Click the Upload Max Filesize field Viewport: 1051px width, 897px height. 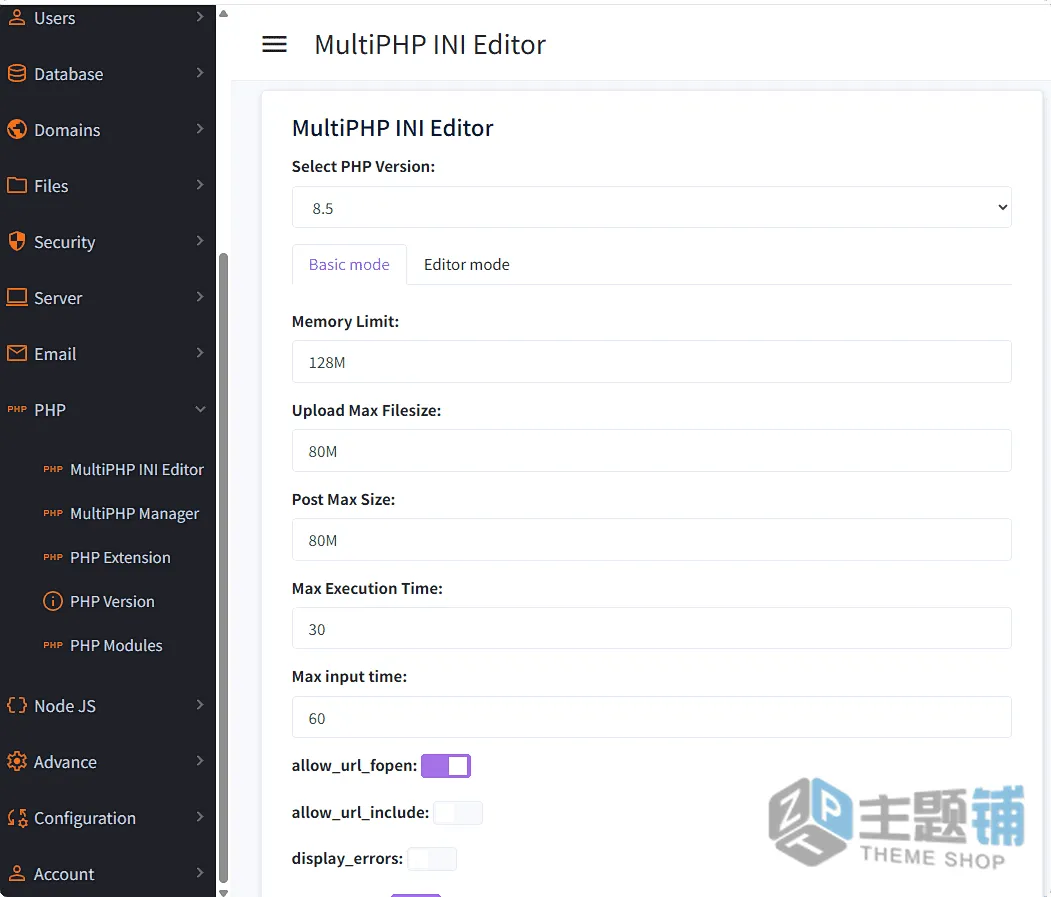pos(652,451)
